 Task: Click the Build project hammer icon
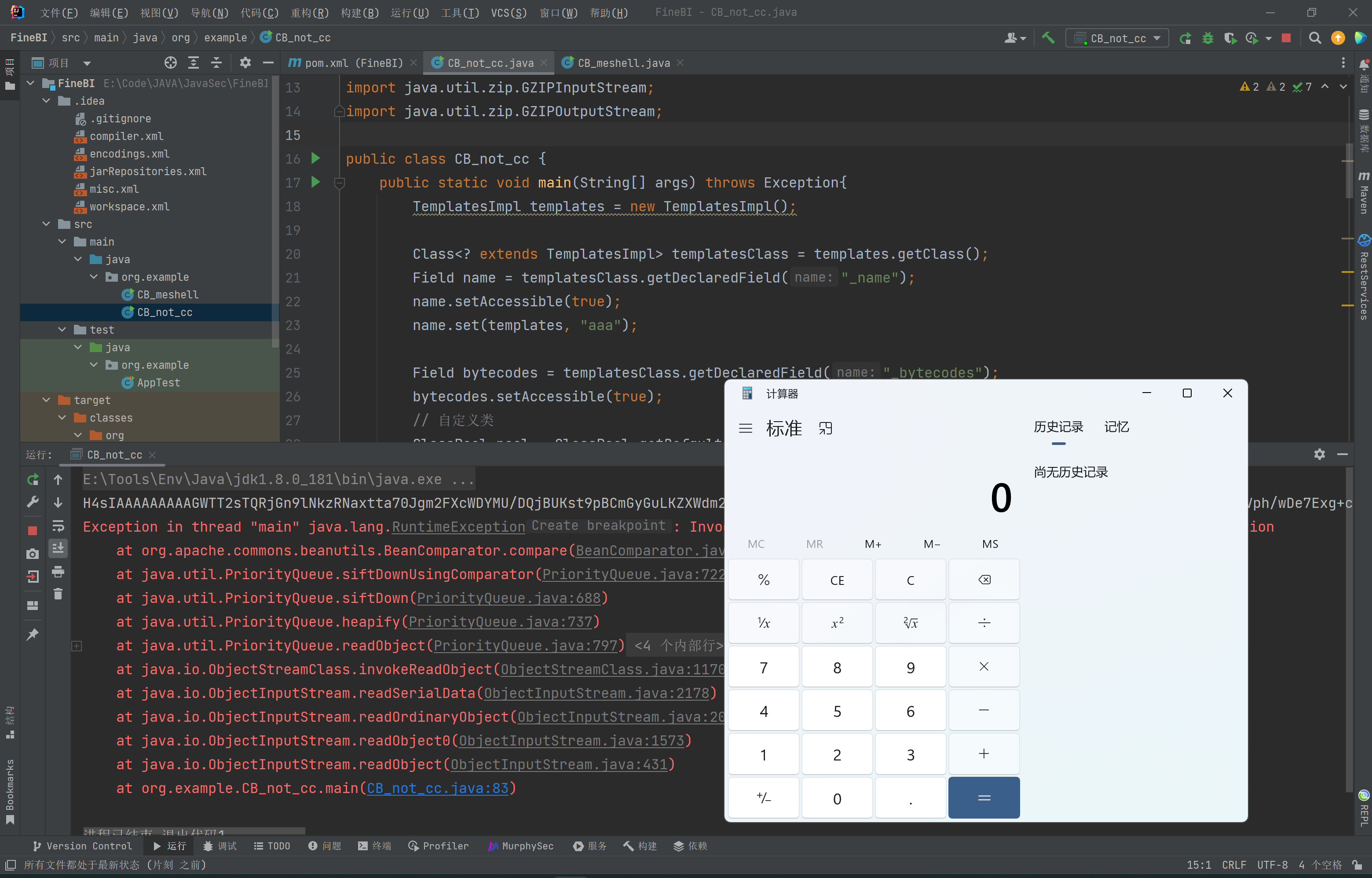tap(1047, 38)
